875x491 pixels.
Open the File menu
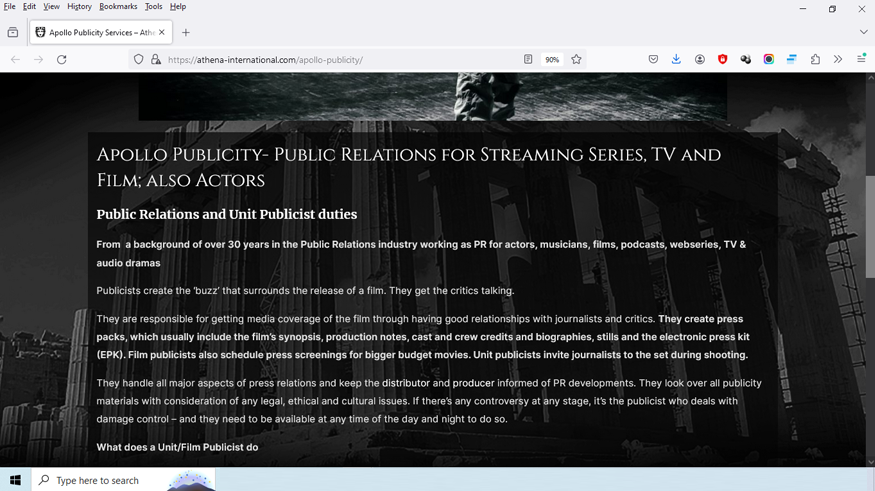click(9, 7)
